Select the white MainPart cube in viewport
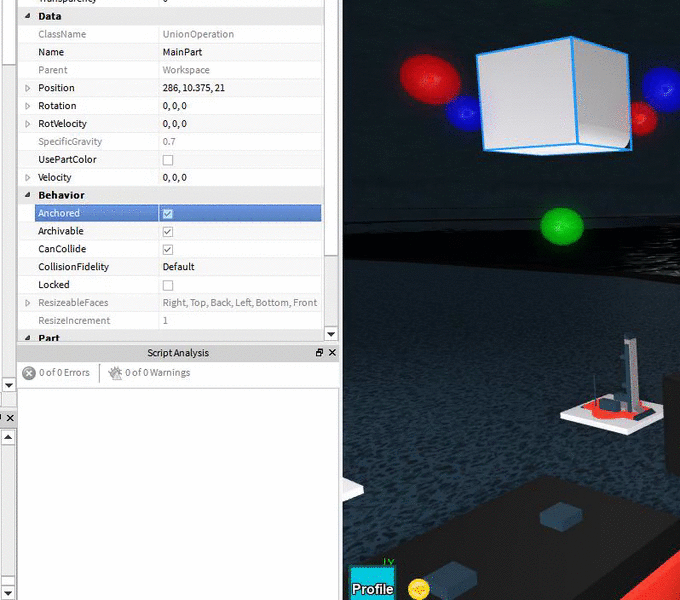The width and height of the screenshot is (680, 600). pyautogui.click(x=554, y=95)
